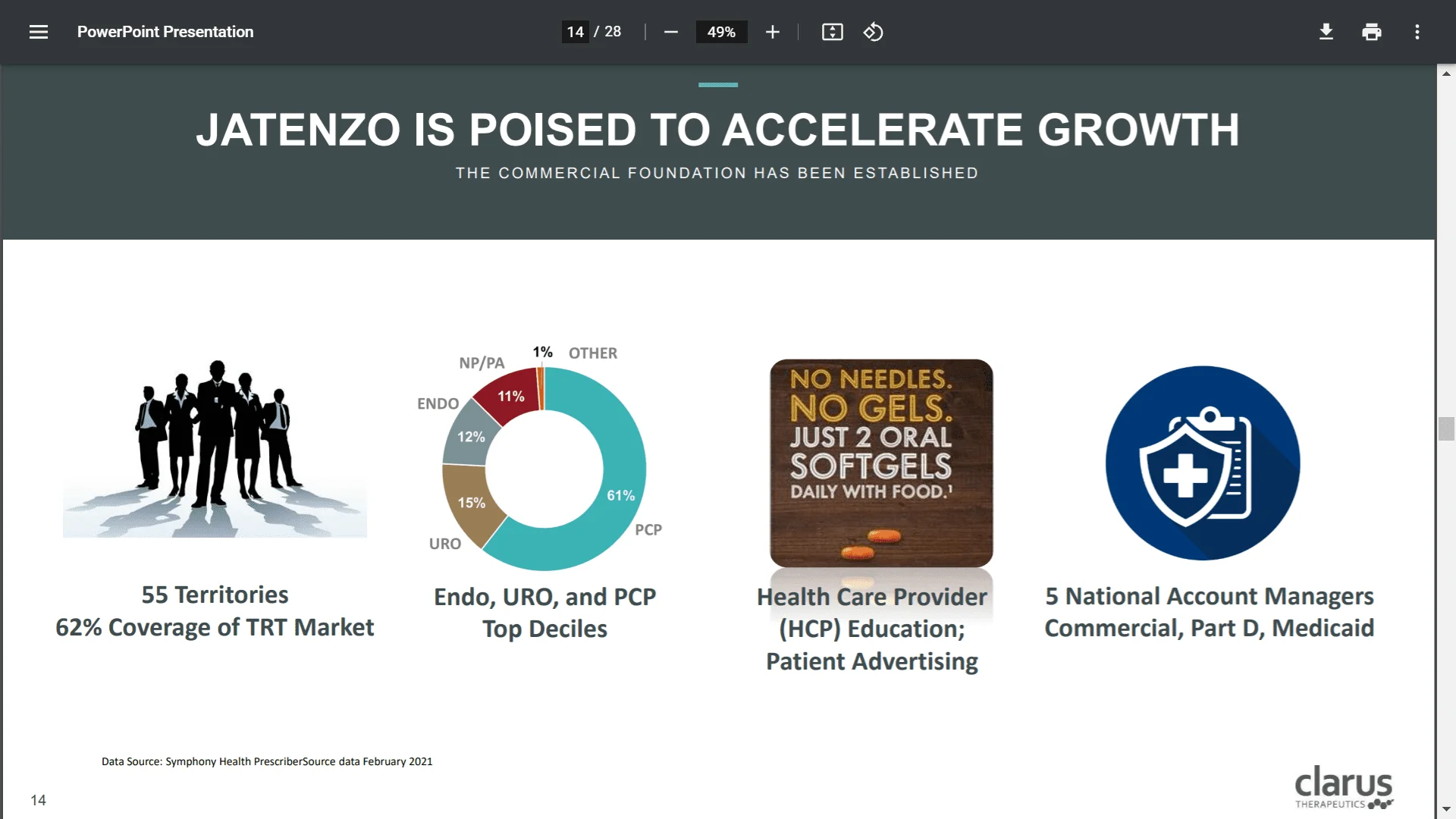Screen dimensions: 1456x819
Task: Click the Top Deciles caption
Action: click(x=544, y=629)
